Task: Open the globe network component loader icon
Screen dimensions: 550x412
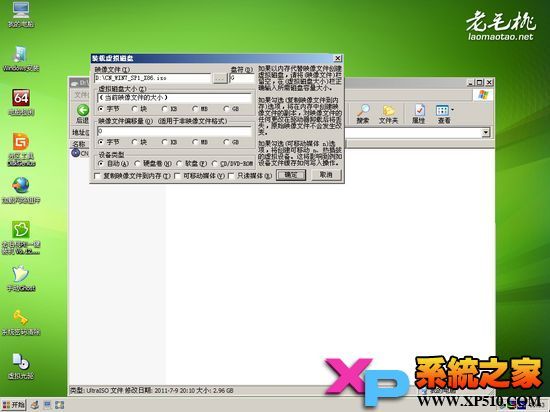Action: (x=21, y=185)
